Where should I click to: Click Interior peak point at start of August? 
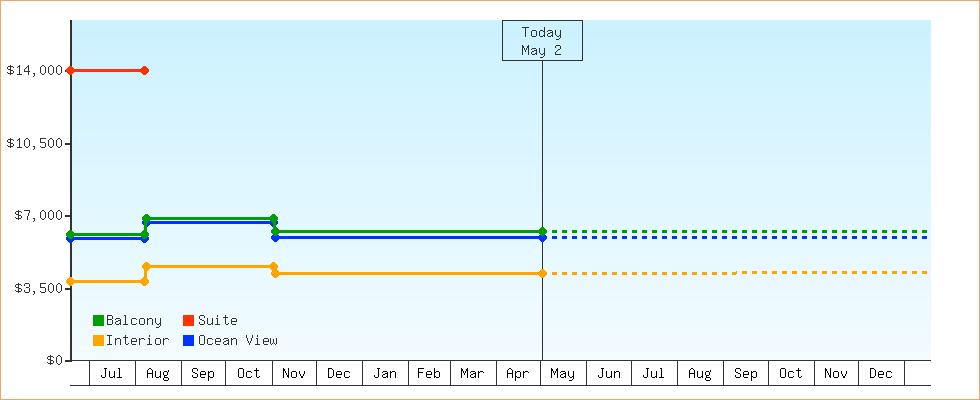tap(146, 266)
